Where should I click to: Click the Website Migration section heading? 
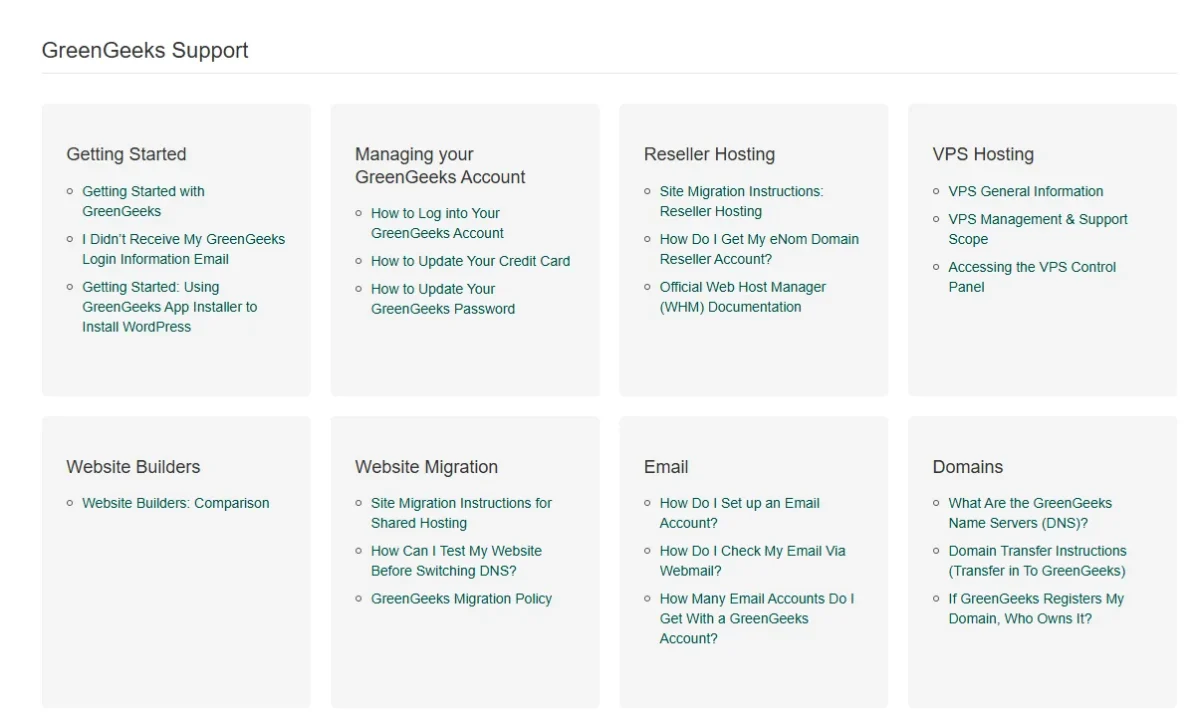pos(426,467)
